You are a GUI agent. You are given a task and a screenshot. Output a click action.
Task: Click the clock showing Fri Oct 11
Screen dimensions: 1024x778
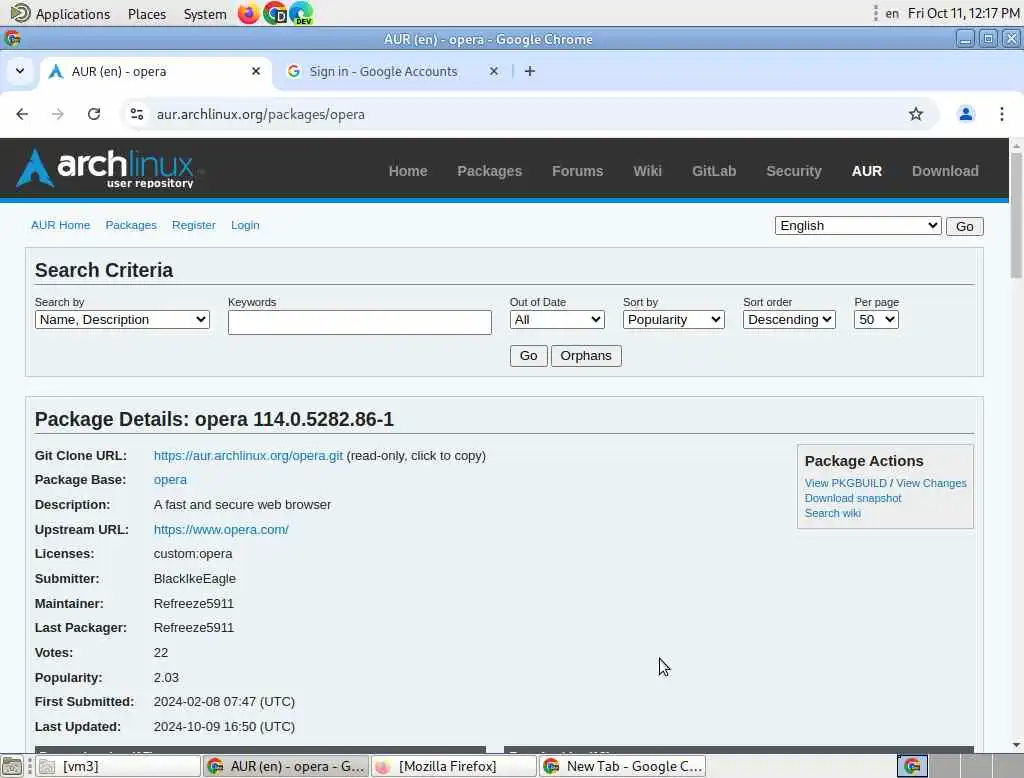pos(963,14)
